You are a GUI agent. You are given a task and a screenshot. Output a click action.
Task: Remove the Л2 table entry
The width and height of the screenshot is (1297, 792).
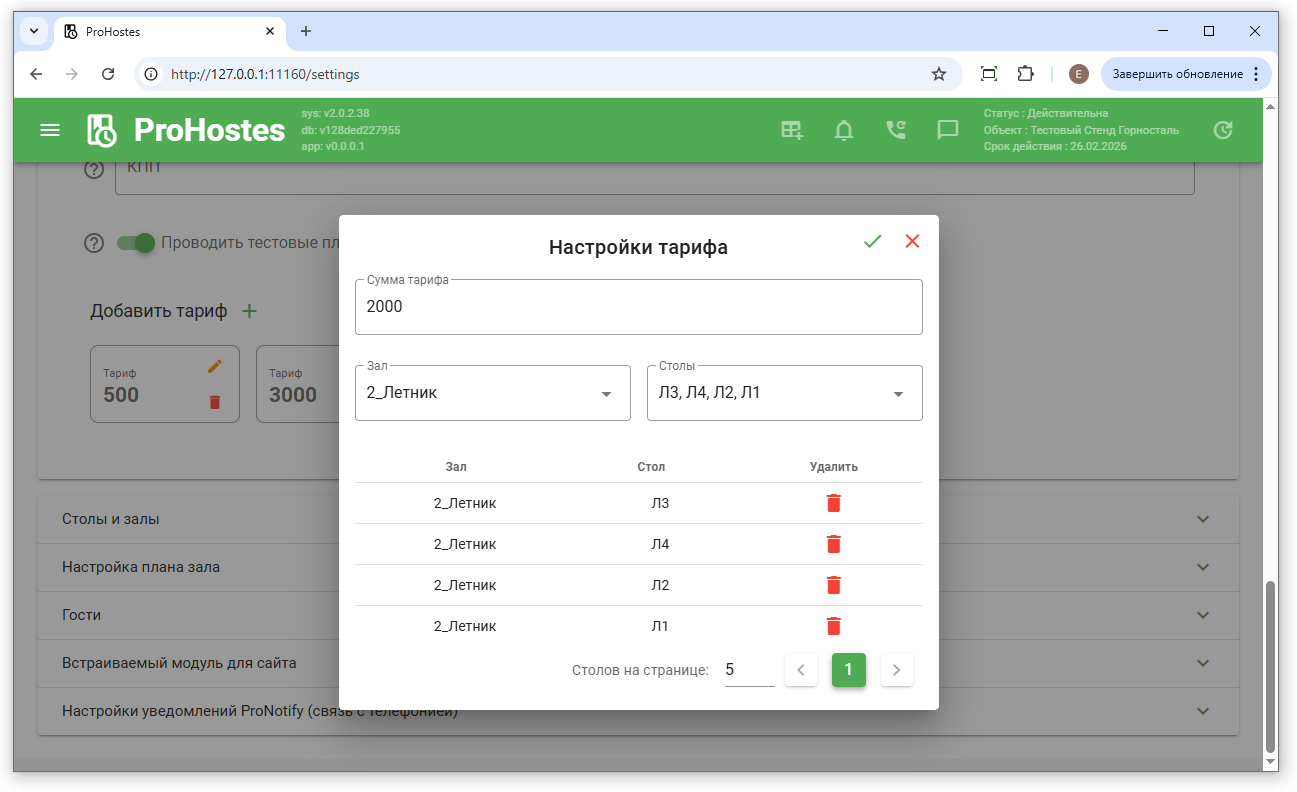tap(834, 585)
